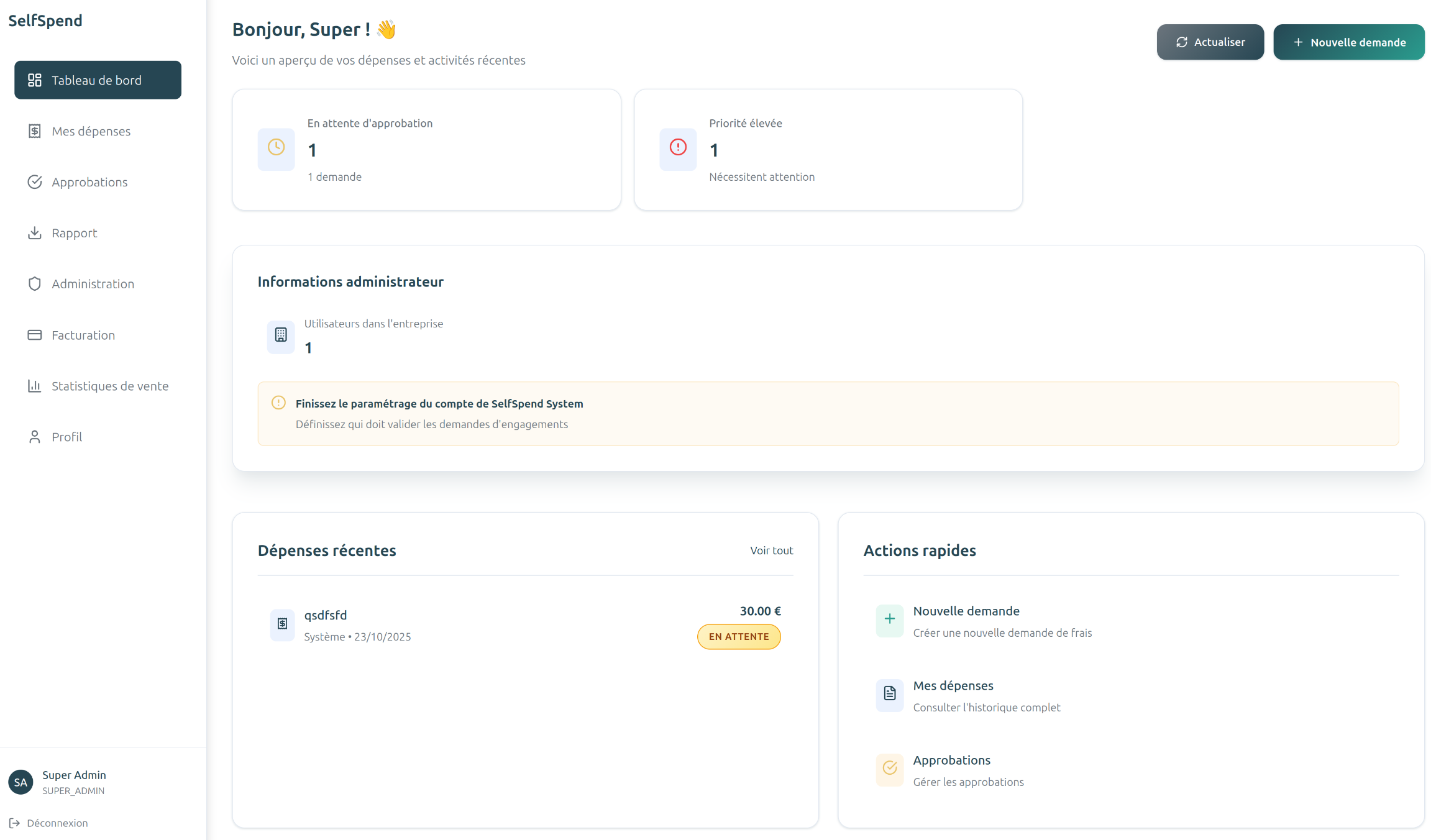Viewport: 1431px width, 840px height.
Task: Open the Voir tout link in Dépenses récentes
Action: (771, 550)
